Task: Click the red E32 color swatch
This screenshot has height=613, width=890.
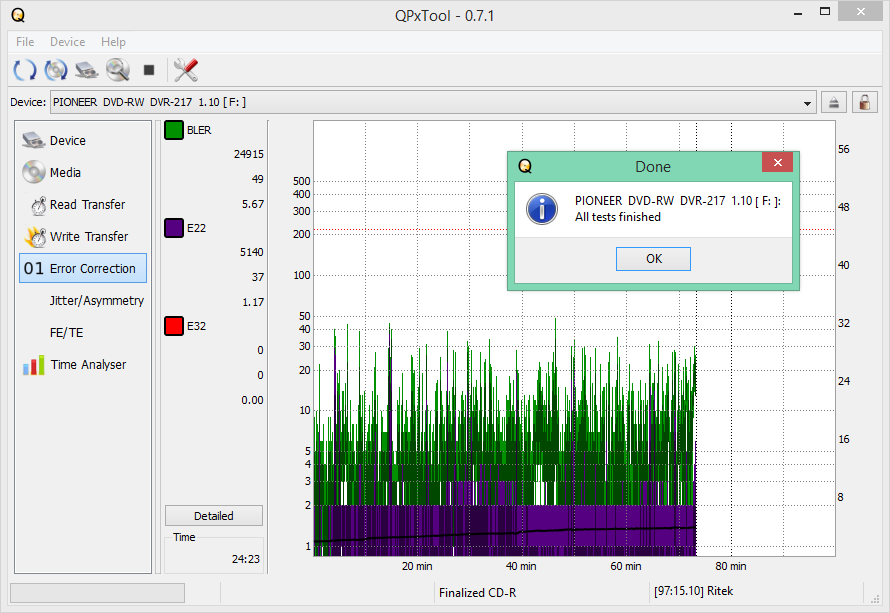Action: 174,326
